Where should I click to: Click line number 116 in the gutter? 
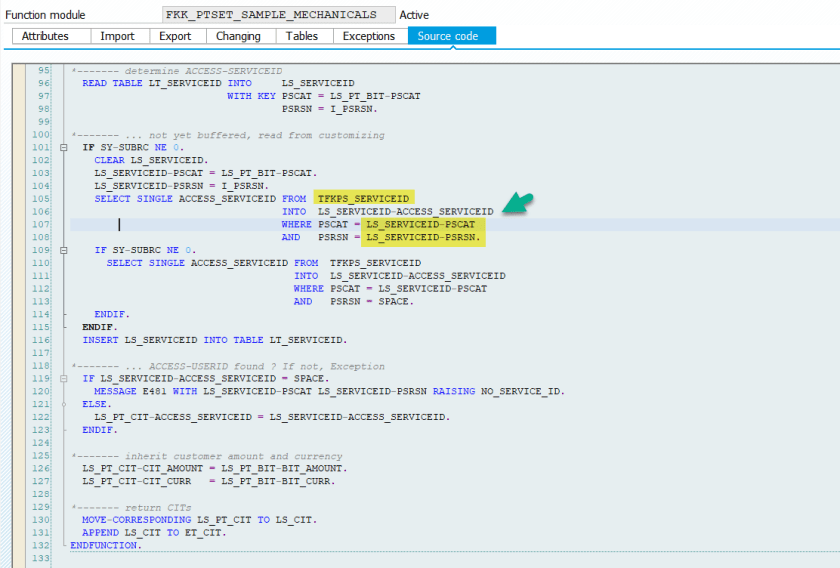coord(41,340)
